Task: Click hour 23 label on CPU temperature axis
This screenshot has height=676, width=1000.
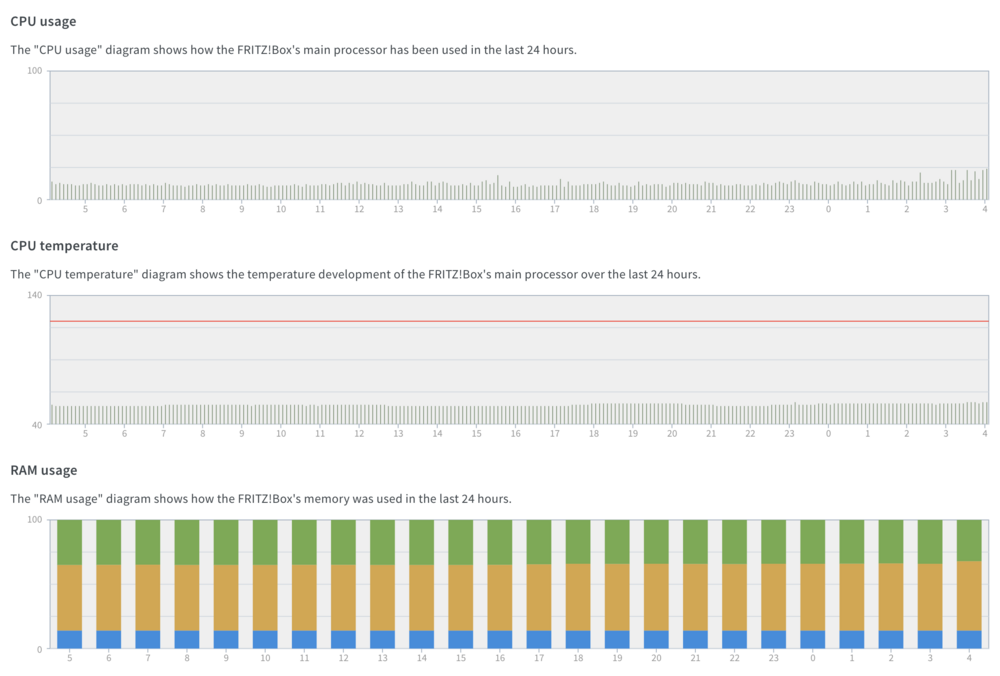Action: [789, 434]
